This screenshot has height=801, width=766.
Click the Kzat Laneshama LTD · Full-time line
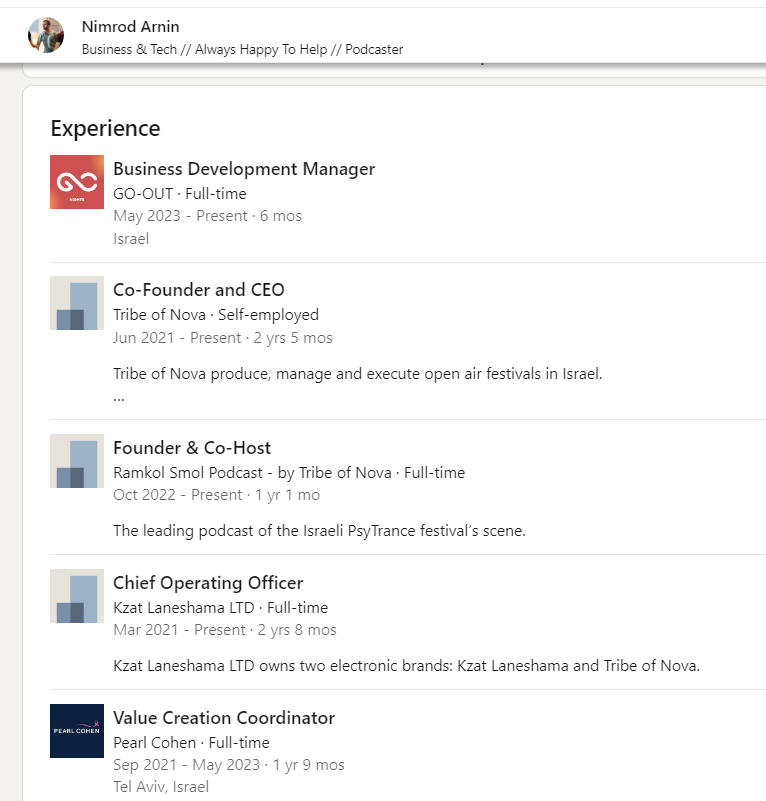(220, 608)
